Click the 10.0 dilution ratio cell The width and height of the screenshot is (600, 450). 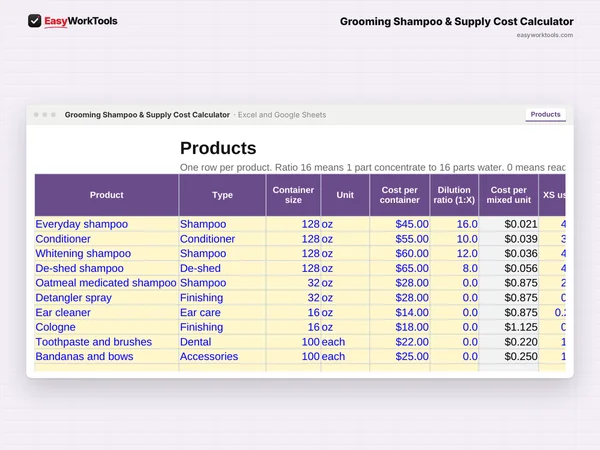[x=454, y=239]
